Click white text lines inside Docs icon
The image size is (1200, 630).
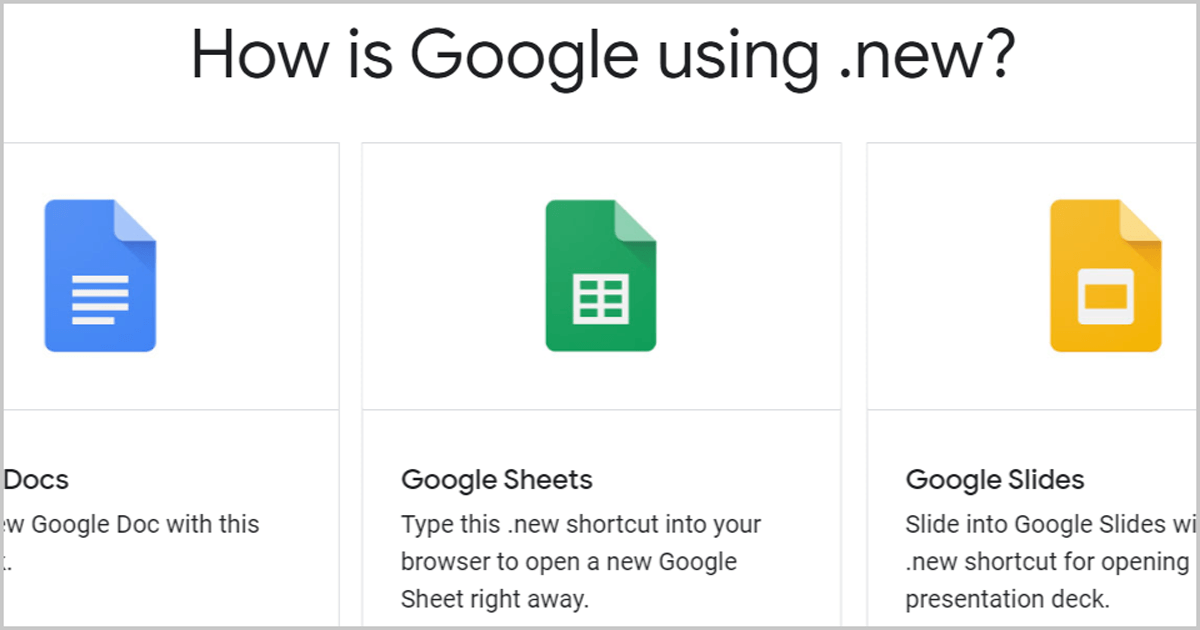(100, 299)
